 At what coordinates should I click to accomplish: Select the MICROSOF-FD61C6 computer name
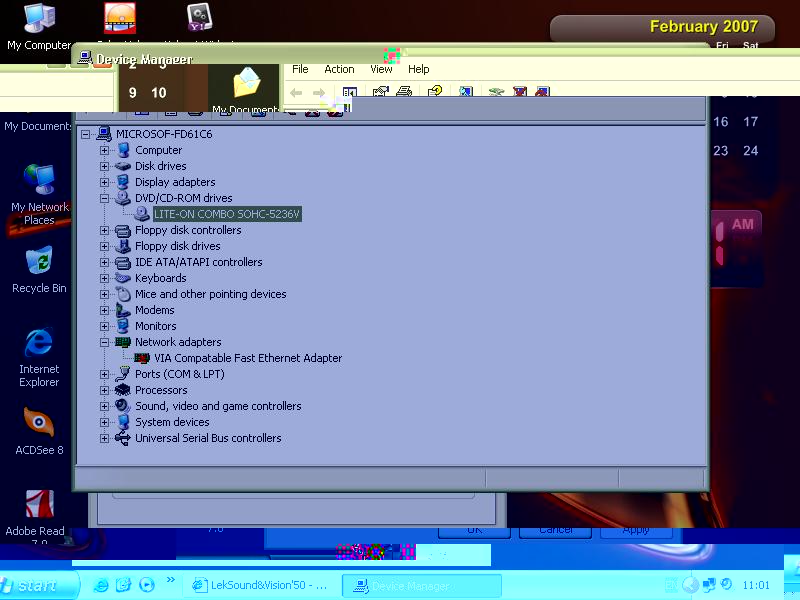click(164, 134)
